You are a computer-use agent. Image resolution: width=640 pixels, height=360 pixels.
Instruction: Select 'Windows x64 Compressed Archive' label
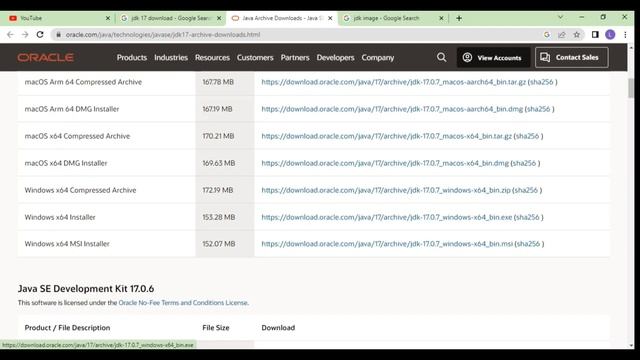tap(80, 190)
